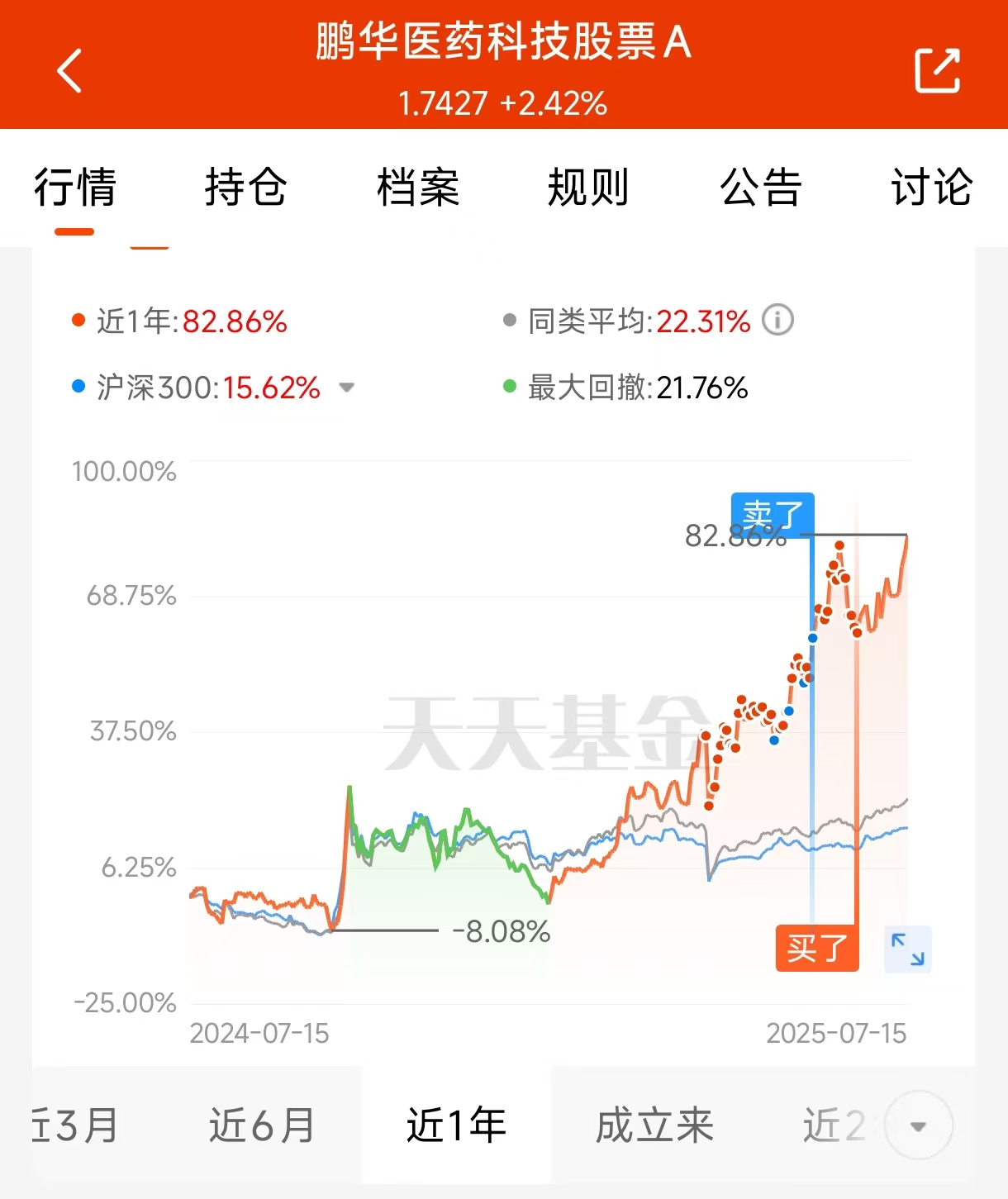Tap the orange 买了 marker flag
Image resolution: width=1008 pixels, height=1199 pixels.
(817, 948)
